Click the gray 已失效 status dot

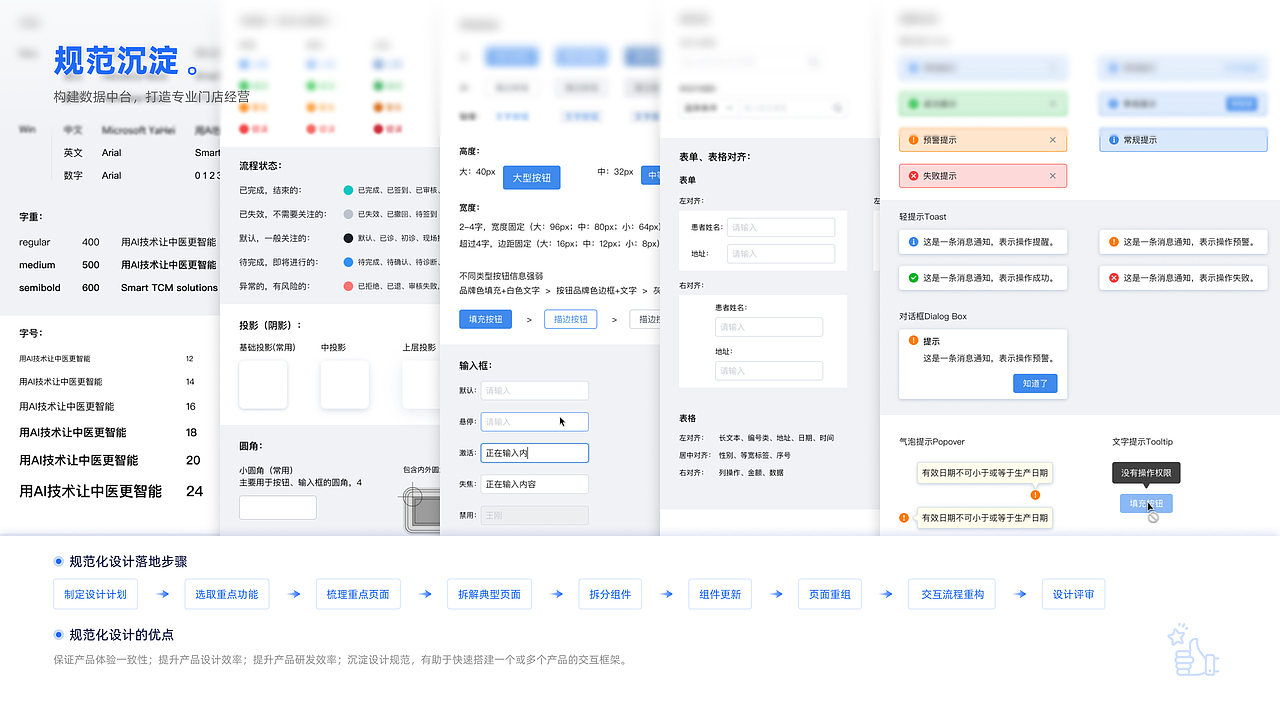(348, 214)
